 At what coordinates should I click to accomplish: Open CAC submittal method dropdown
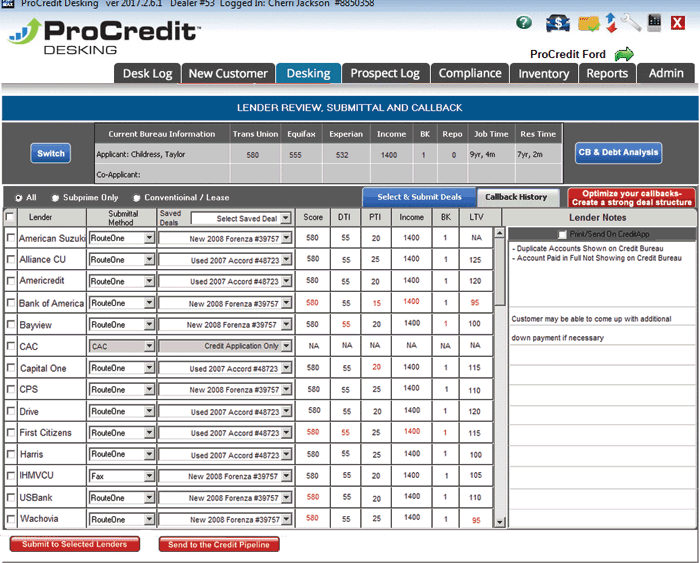coord(121,346)
